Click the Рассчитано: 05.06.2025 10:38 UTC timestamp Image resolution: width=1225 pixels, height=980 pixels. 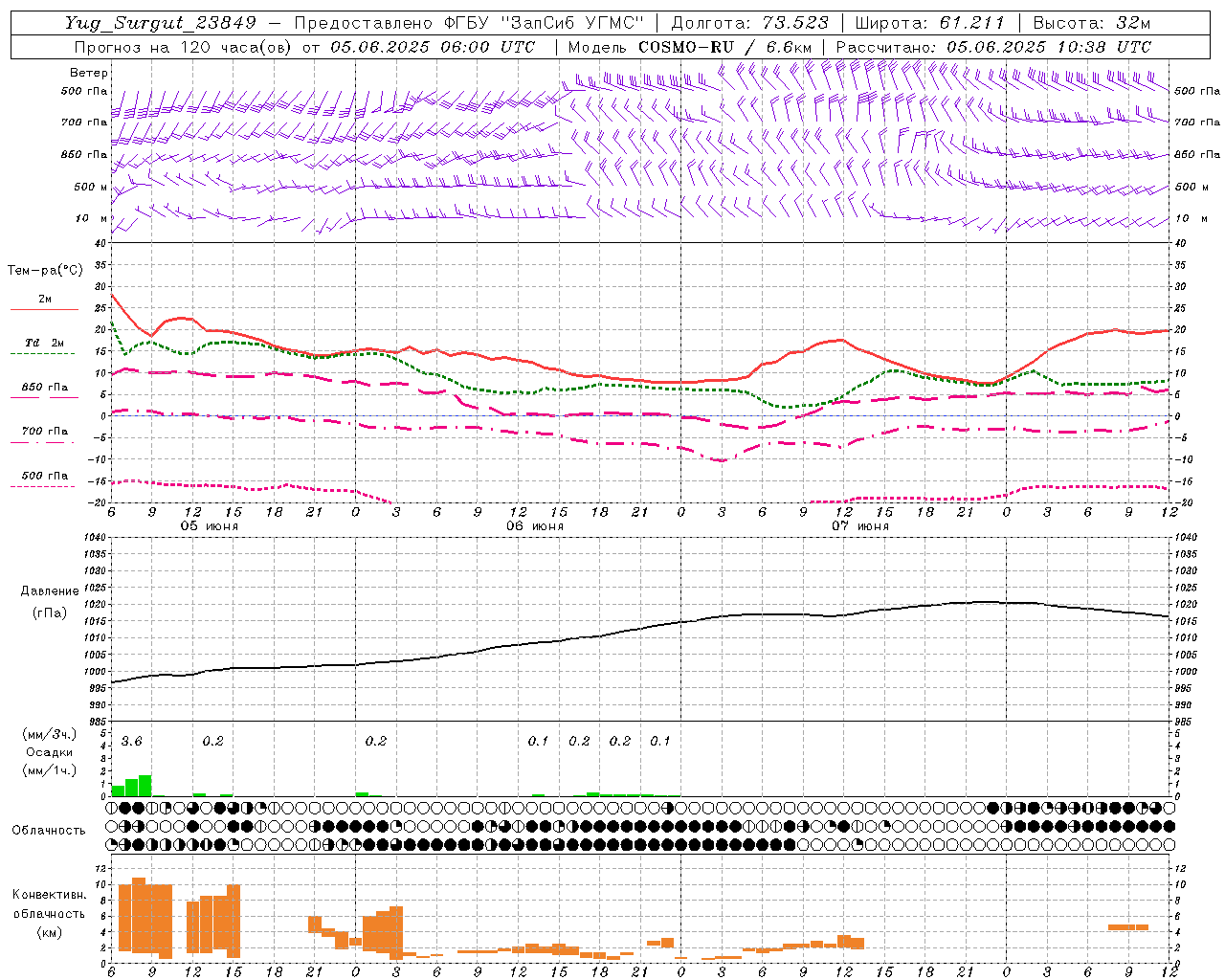coord(993,47)
